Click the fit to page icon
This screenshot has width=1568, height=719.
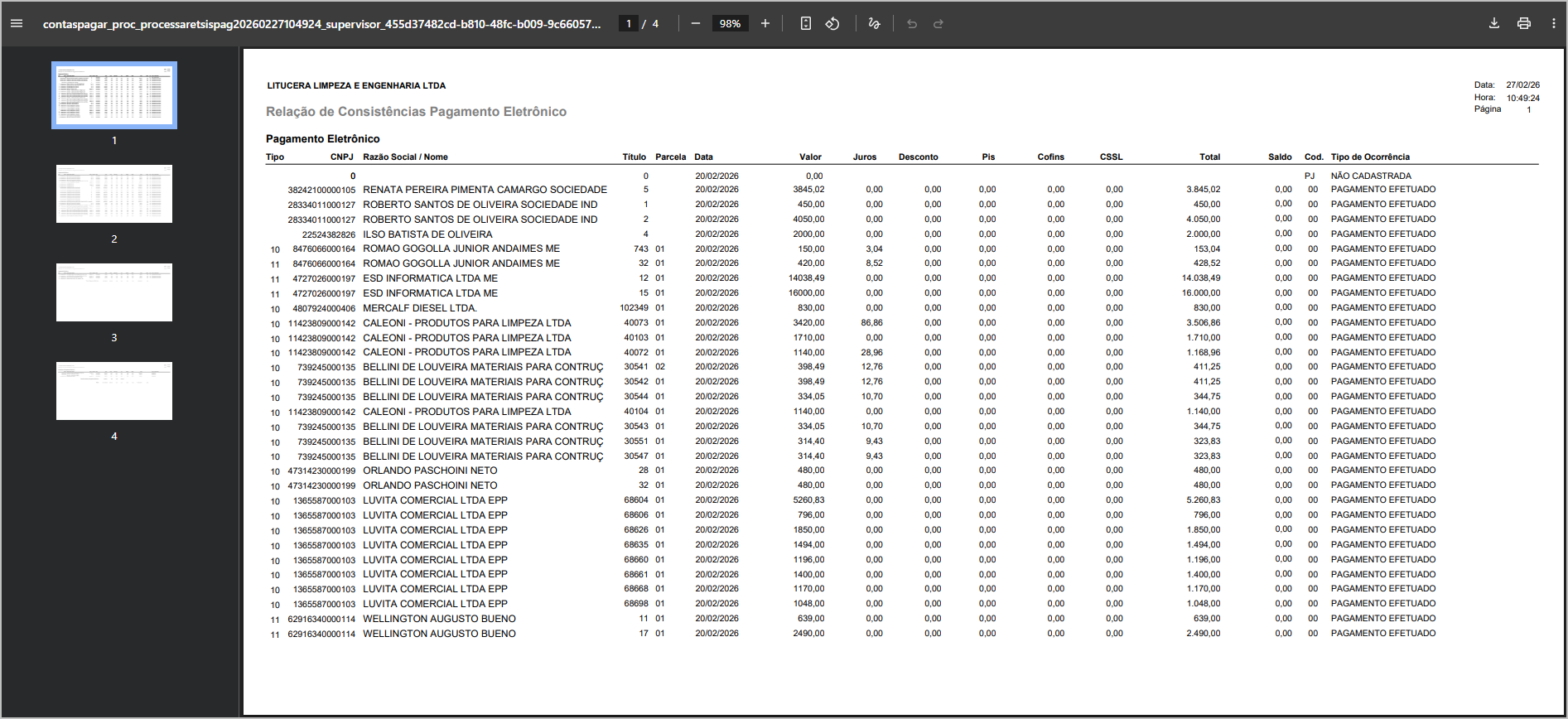tap(806, 23)
